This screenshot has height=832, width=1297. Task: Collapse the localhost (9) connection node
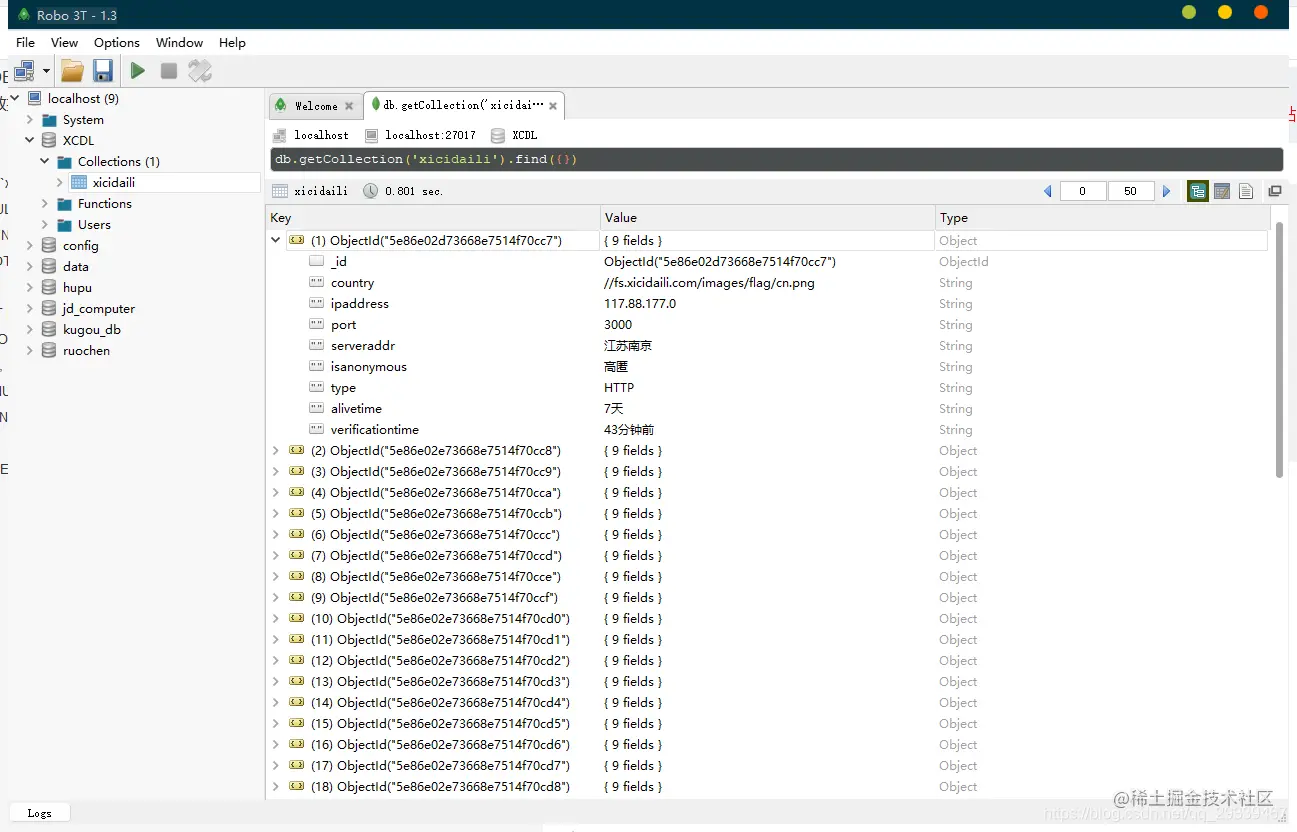14,98
